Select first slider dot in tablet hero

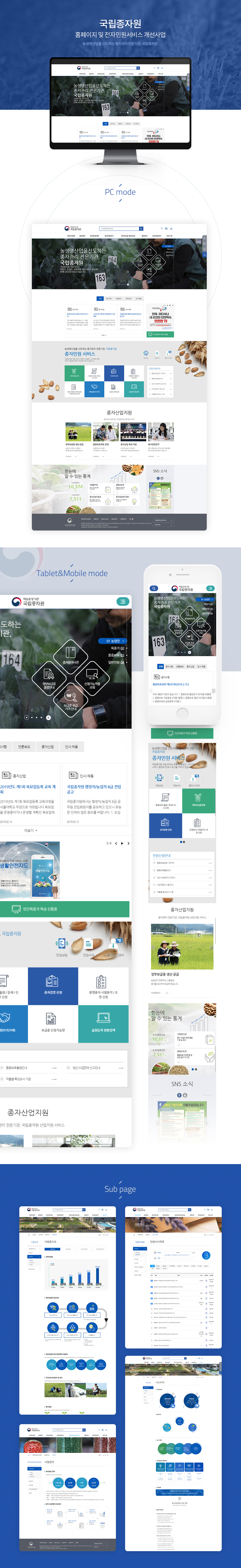(26, 717)
